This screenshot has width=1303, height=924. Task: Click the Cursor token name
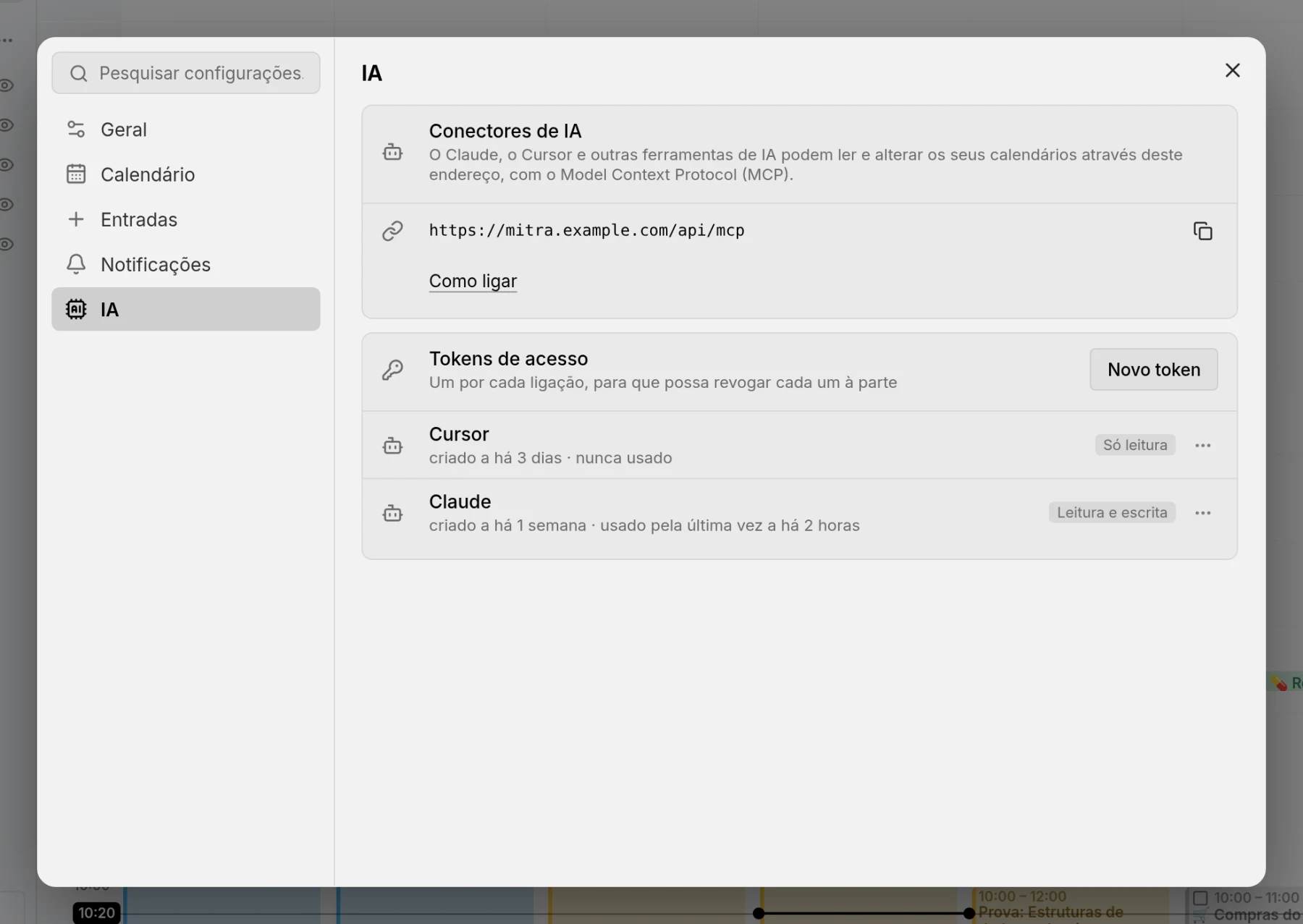[x=459, y=434]
